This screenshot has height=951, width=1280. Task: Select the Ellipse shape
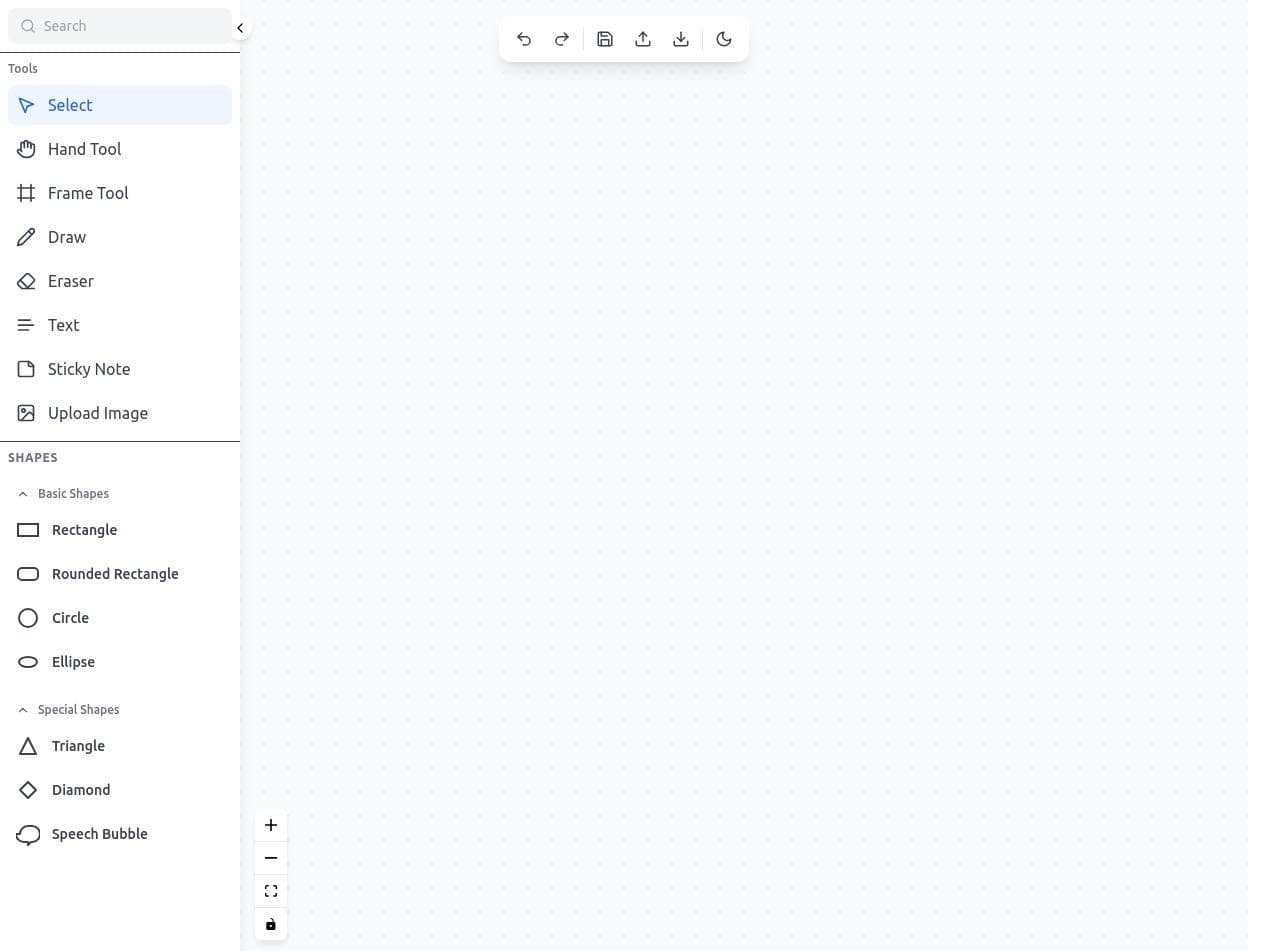point(120,662)
